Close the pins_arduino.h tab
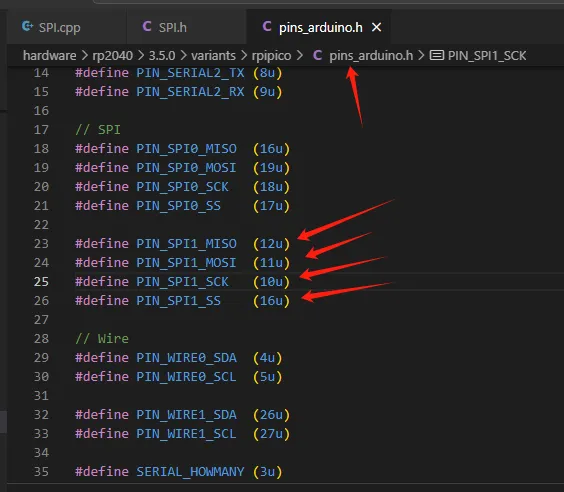The height and width of the screenshot is (492, 564). 376,27
